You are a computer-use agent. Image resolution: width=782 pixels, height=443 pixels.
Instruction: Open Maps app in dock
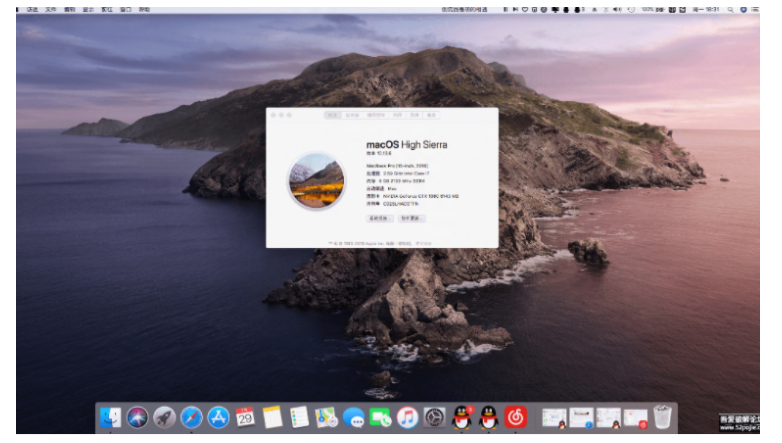[326, 417]
